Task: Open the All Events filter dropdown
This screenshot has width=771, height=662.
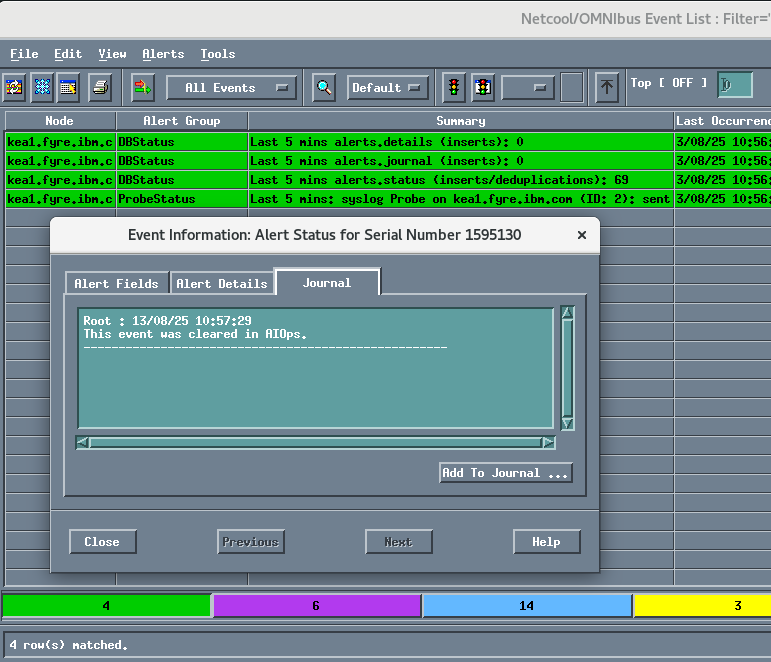Action: click(x=231, y=88)
